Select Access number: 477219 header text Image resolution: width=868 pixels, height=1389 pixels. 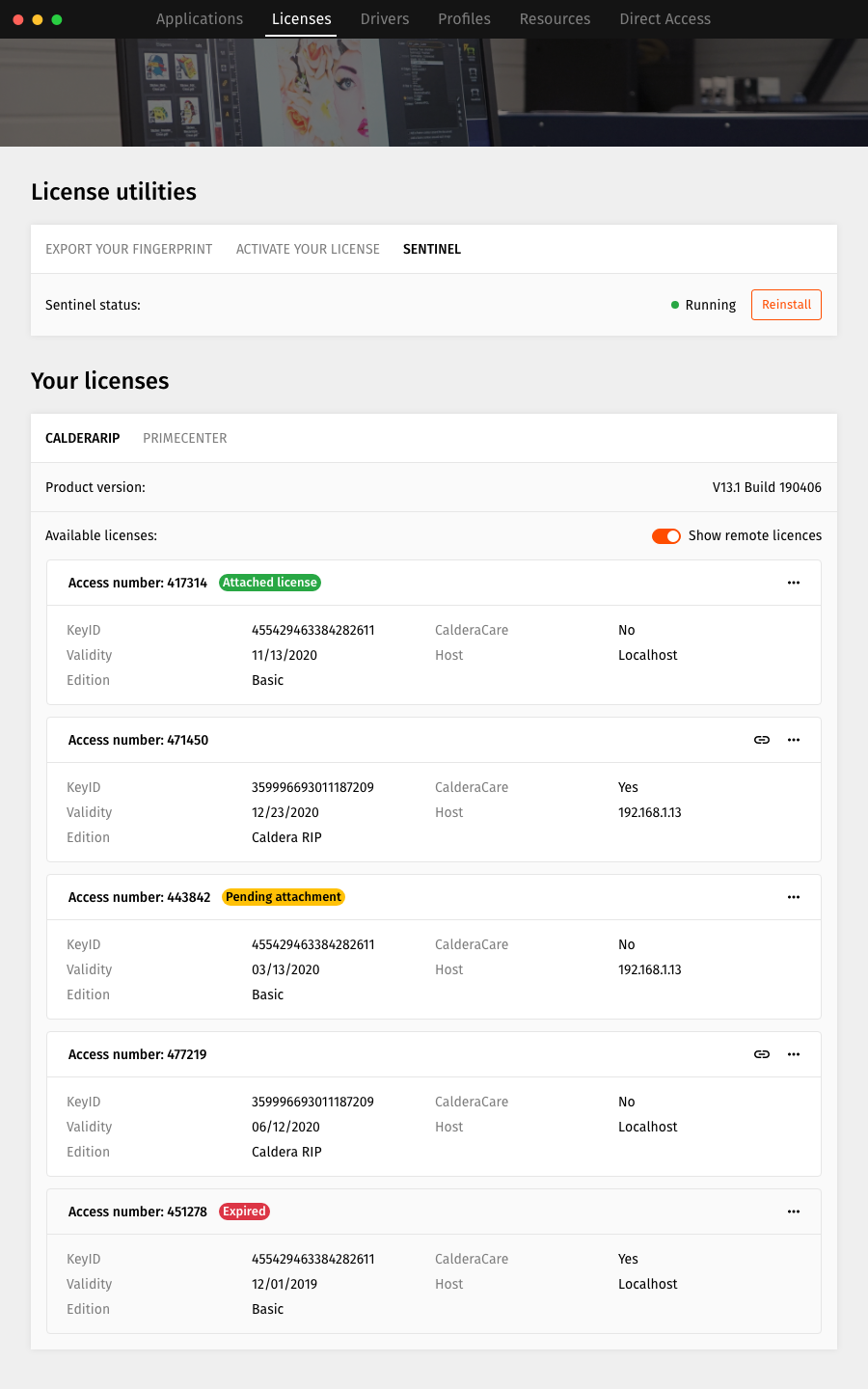click(137, 1054)
